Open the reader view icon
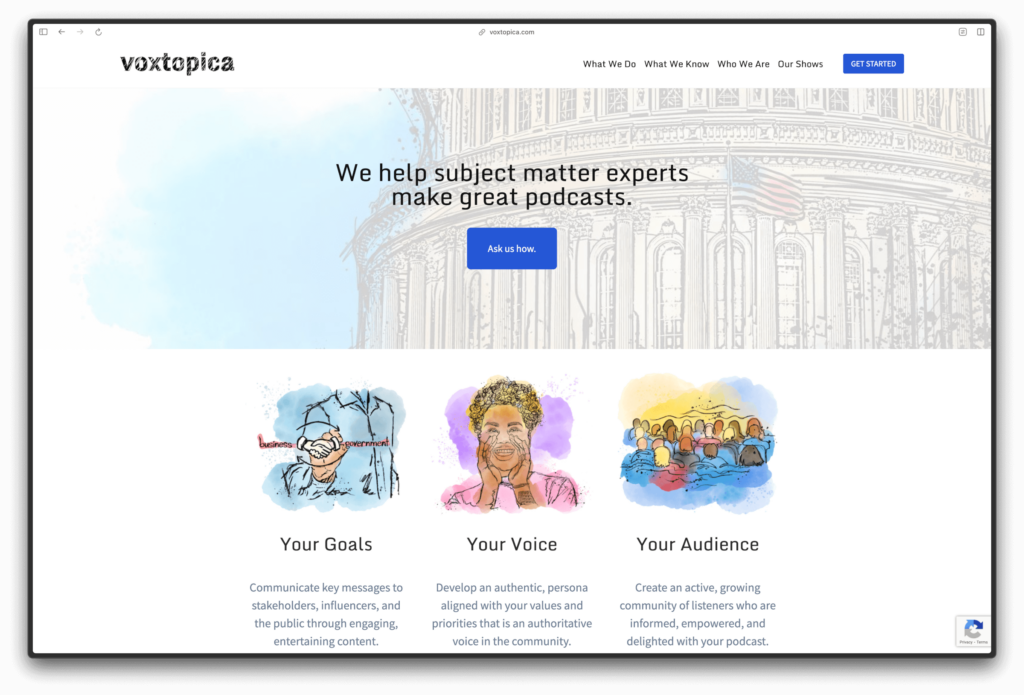 (x=963, y=32)
